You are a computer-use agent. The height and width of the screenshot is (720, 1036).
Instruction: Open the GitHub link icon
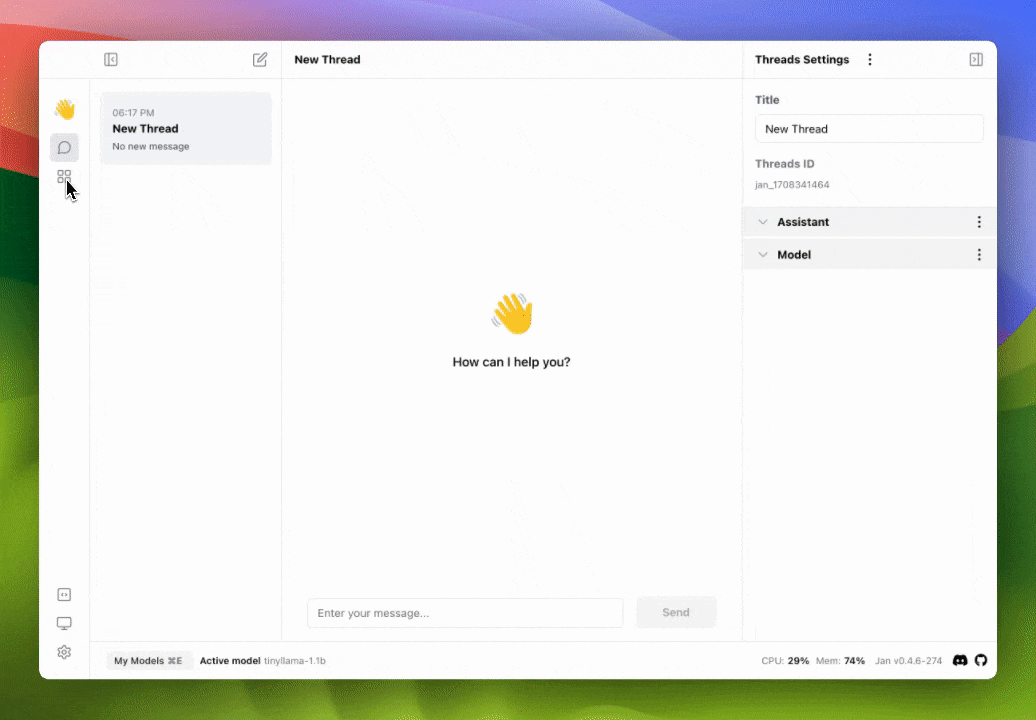981,661
